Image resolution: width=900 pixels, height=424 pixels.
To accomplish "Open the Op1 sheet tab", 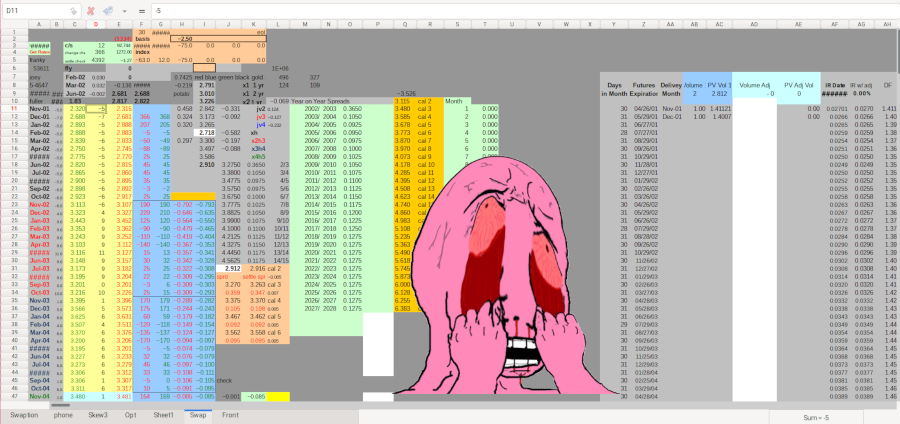I will pos(131,415).
